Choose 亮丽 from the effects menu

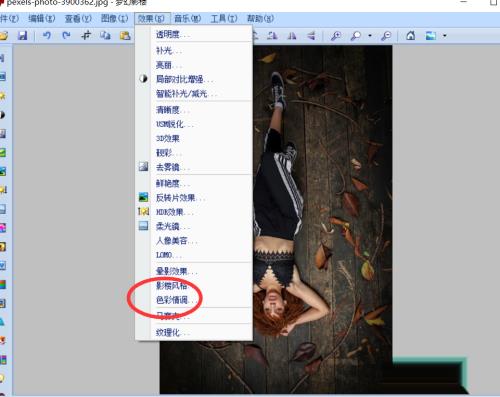pyautogui.click(x=194, y=65)
